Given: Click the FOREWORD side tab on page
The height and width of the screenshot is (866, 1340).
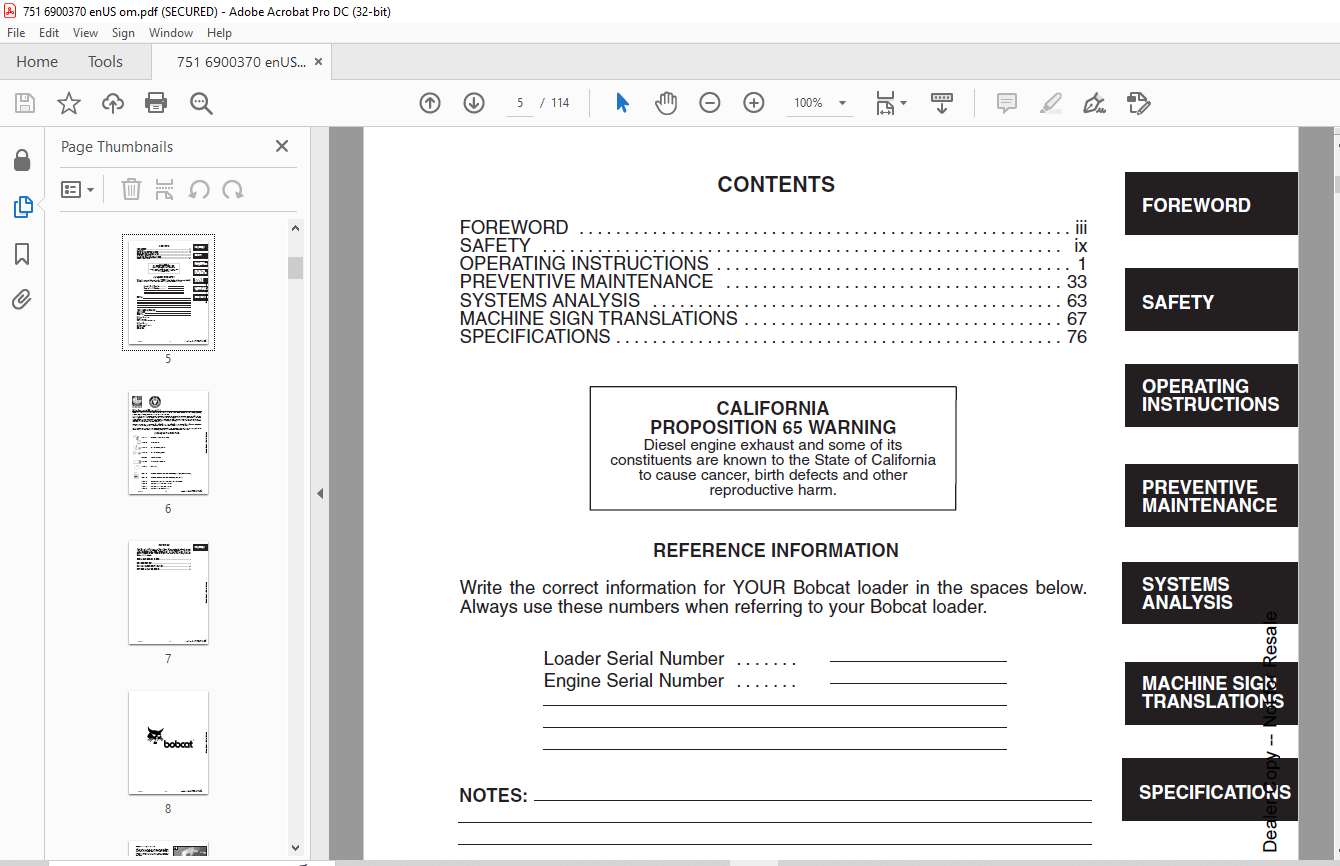Looking at the screenshot, I should click(1211, 204).
